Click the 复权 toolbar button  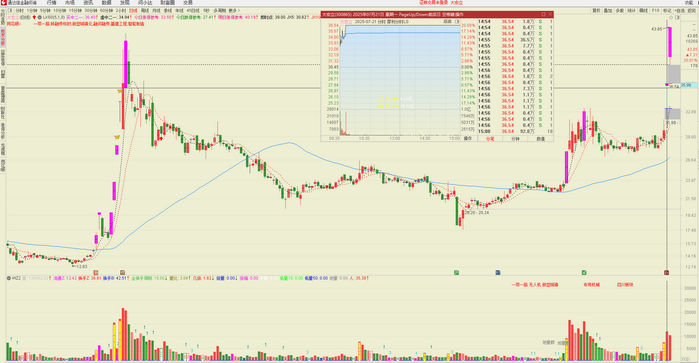[596, 11]
